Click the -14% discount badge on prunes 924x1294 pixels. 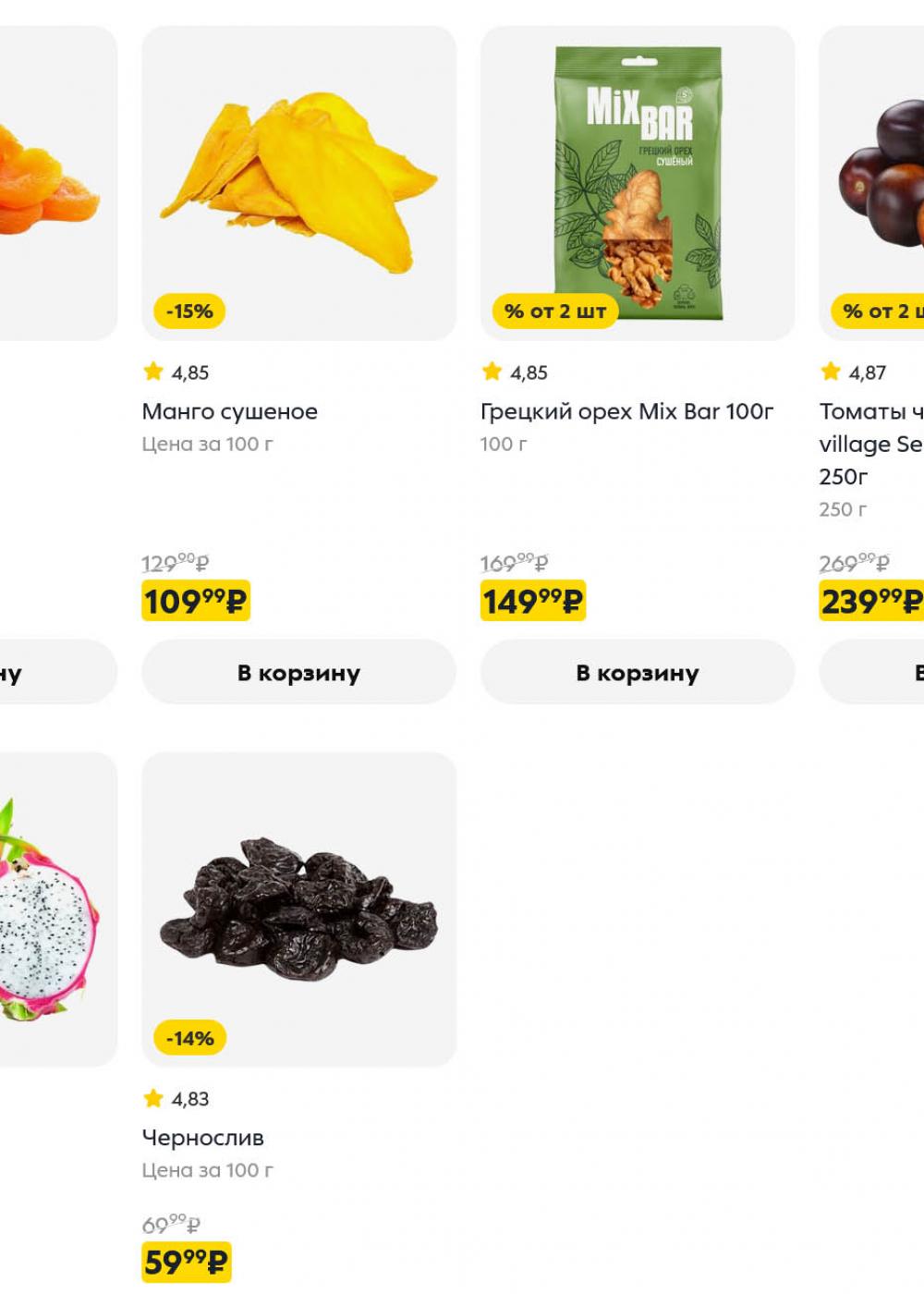[x=189, y=1038]
